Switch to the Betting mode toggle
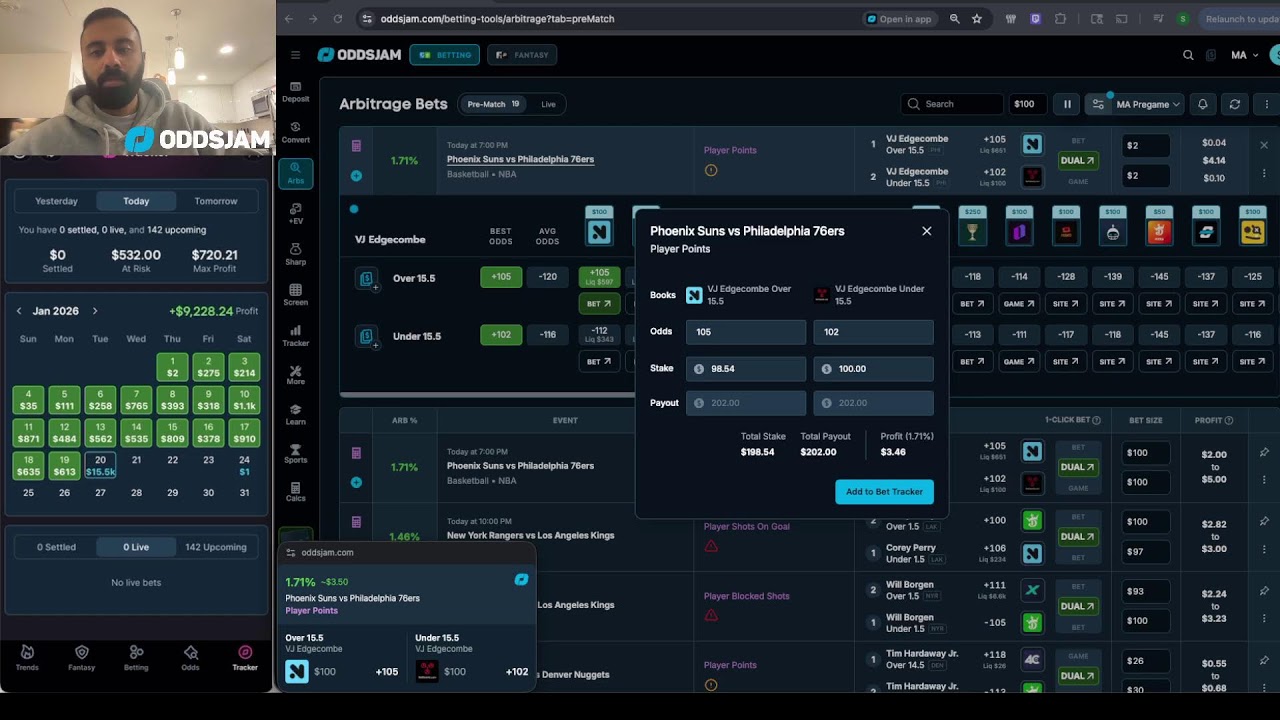Screen dimensions: 1280x720 444,55
